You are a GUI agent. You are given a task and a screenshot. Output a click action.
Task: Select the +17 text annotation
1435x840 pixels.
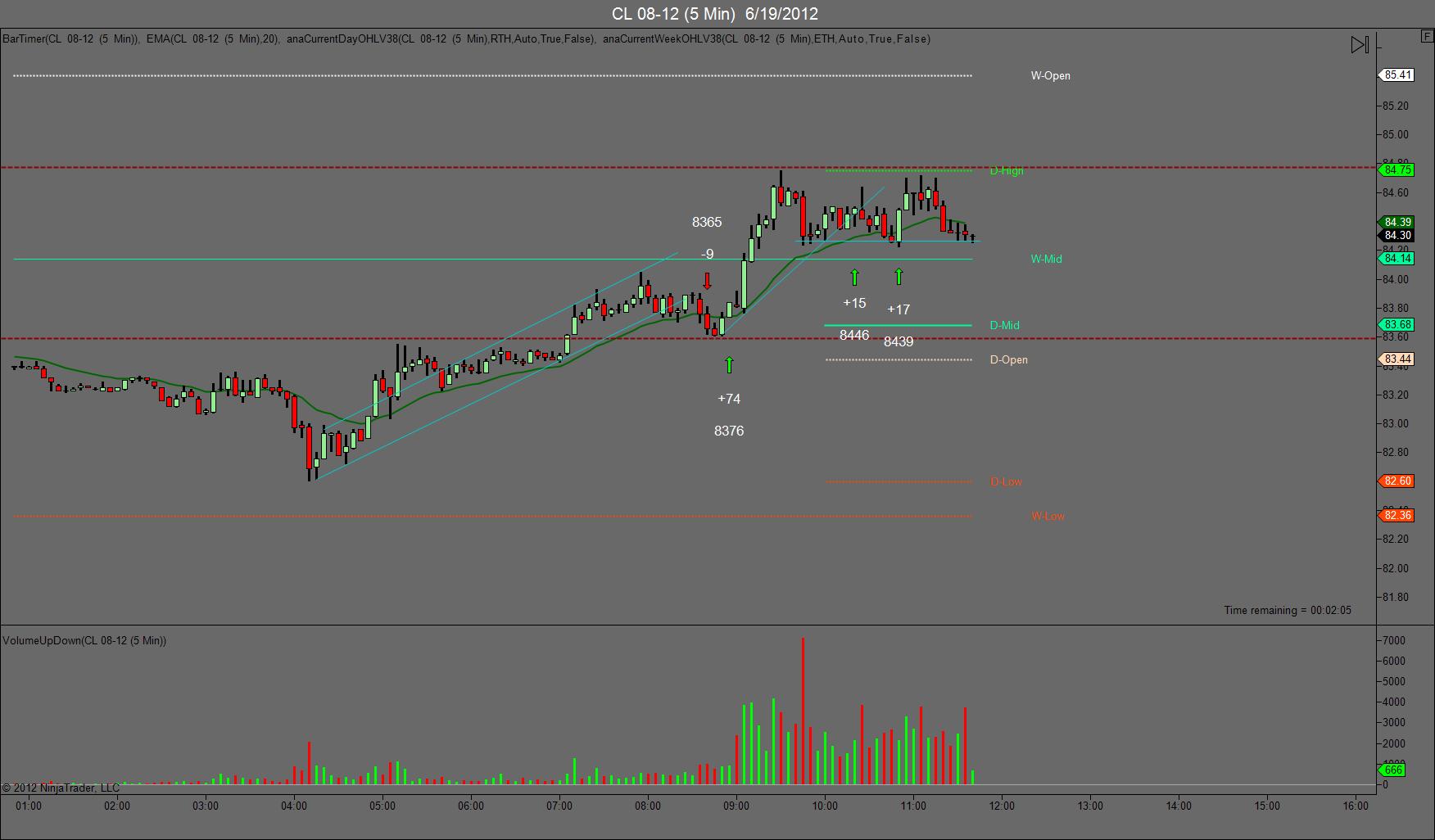coord(899,309)
